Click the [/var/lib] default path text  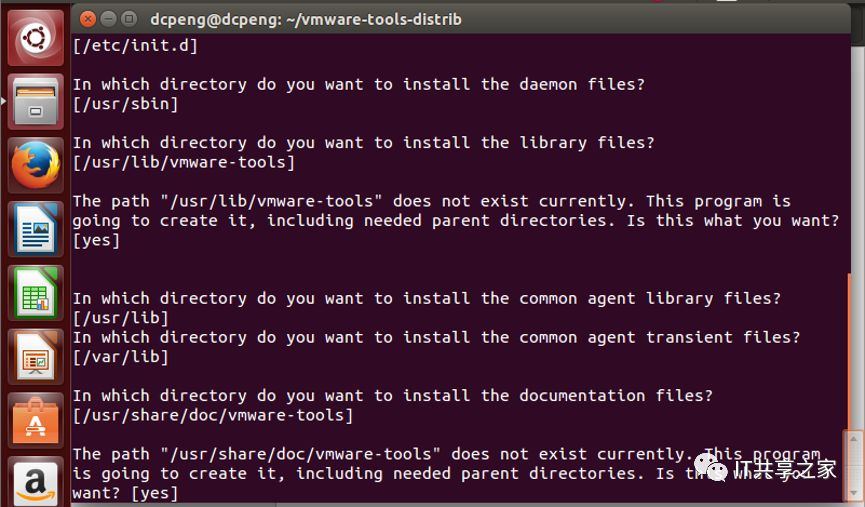click(x=121, y=357)
